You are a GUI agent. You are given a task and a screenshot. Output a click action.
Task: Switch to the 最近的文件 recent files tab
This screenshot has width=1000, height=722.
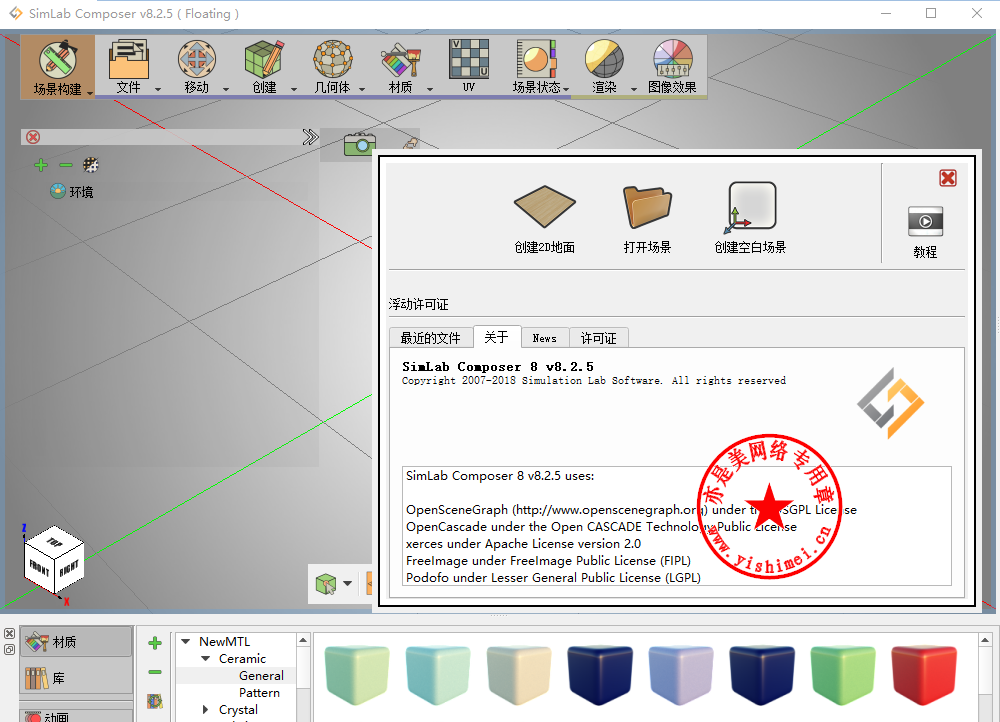click(430, 338)
